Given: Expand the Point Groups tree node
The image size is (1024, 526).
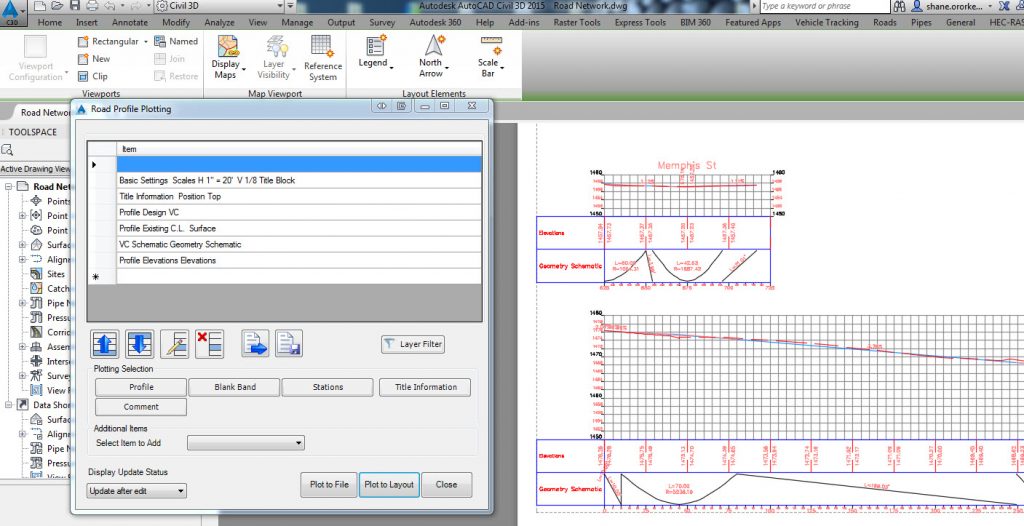Looking at the screenshot, I should tap(22, 216).
